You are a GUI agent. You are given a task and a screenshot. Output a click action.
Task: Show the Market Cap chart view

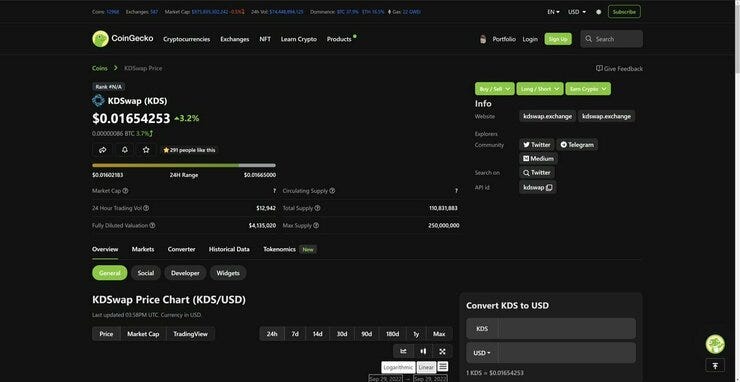(143, 334)
